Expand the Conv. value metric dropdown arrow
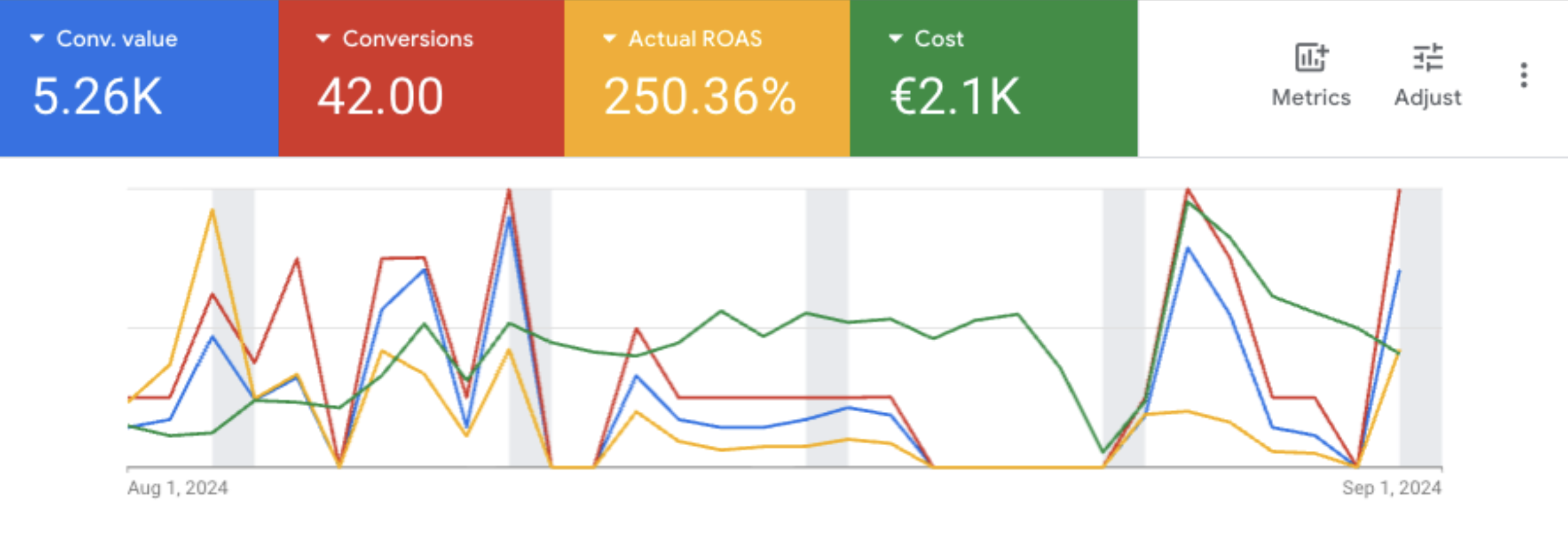This screenshot has width=1568, height=537. pos(37,39)
